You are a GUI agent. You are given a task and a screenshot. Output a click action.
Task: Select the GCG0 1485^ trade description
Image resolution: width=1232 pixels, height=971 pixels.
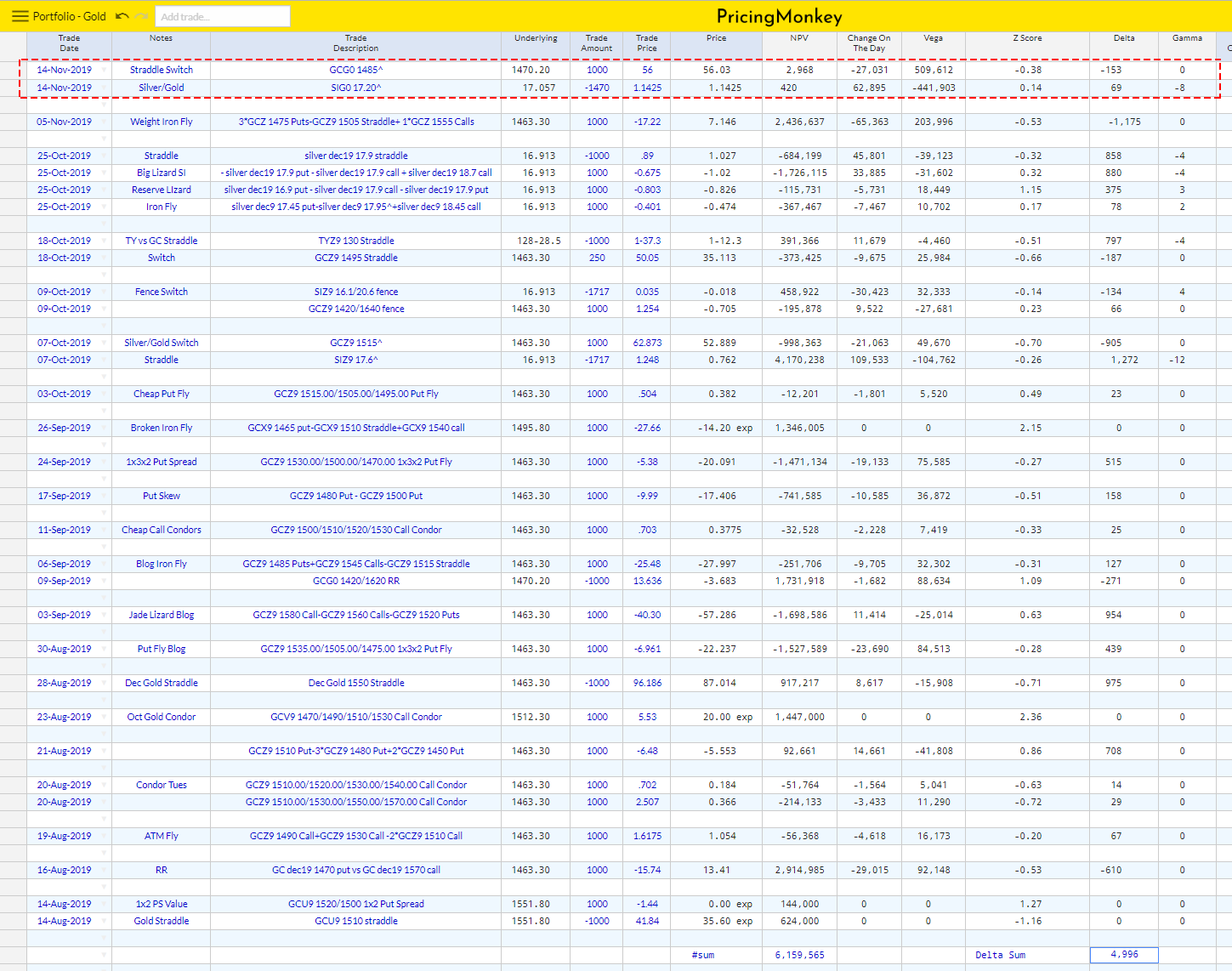(355, 70)
